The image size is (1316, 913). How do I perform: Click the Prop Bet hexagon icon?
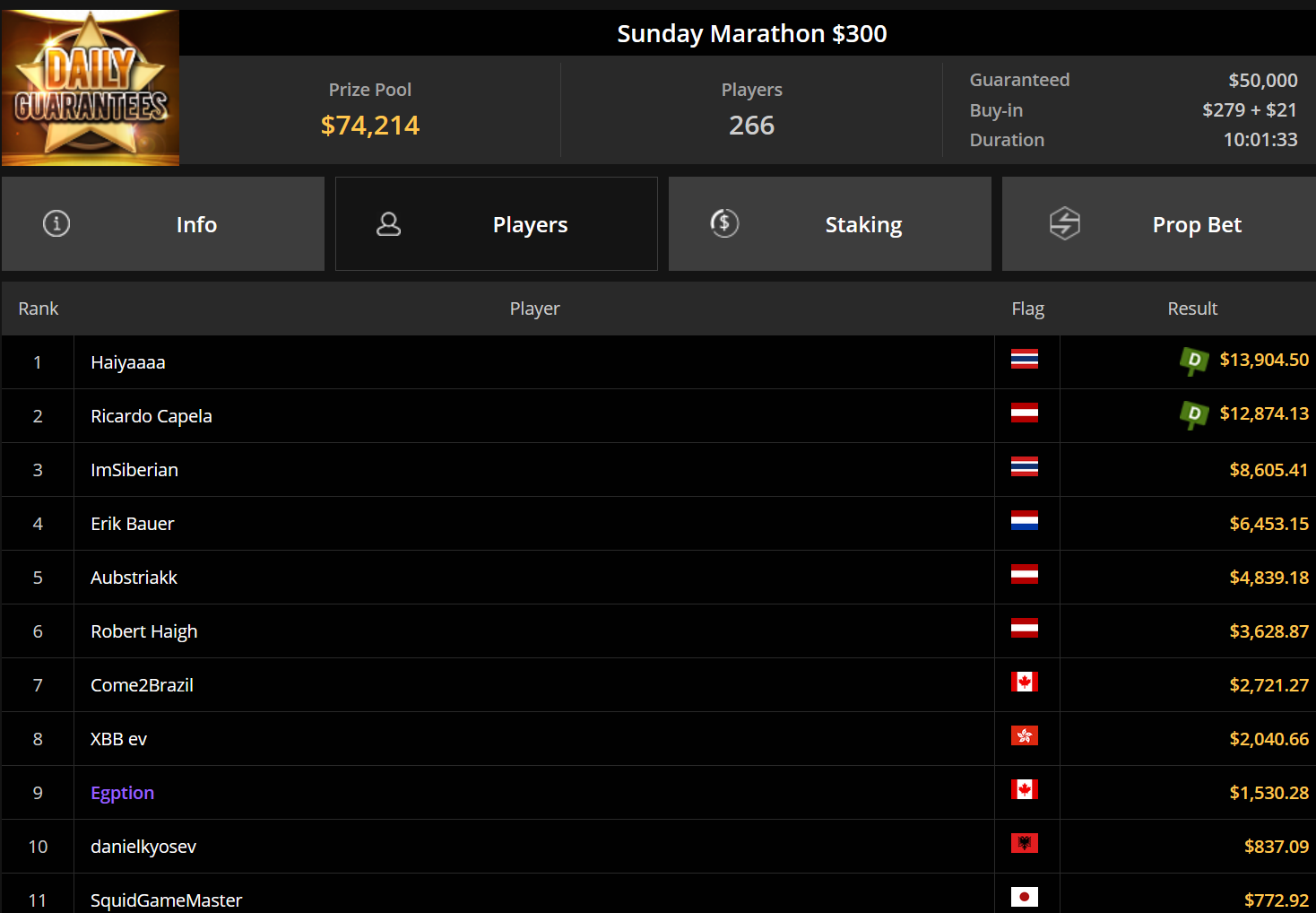(1065, 223)
